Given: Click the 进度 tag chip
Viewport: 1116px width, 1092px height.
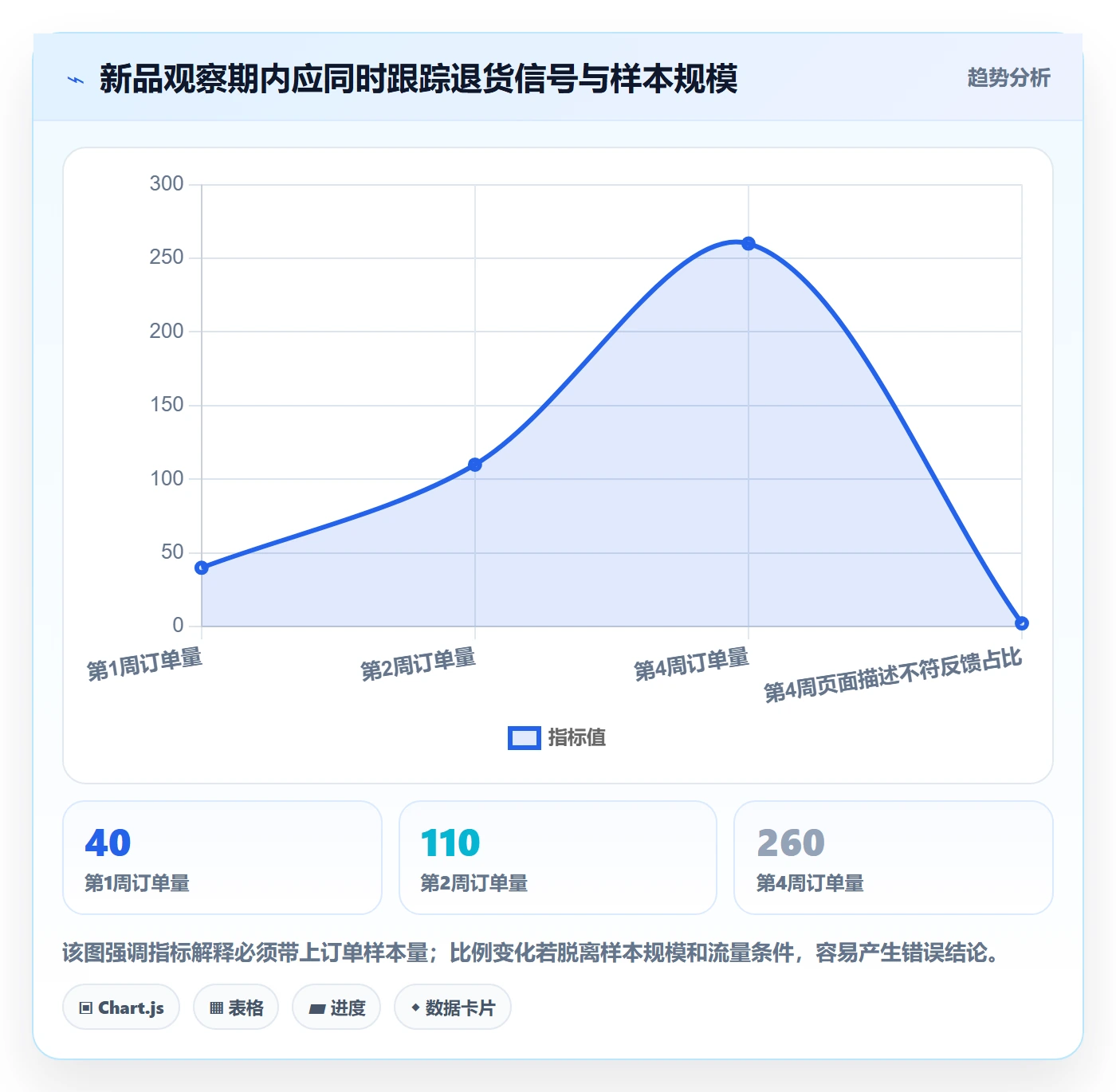Looking at the screenshot, I should click(336, 1008).
